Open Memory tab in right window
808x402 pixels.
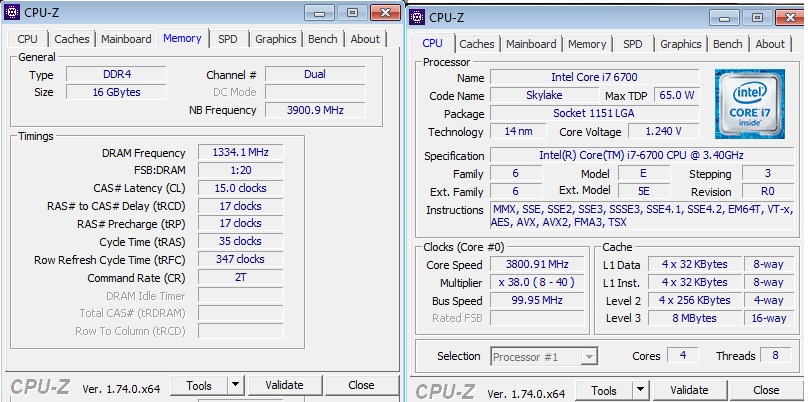587,44
